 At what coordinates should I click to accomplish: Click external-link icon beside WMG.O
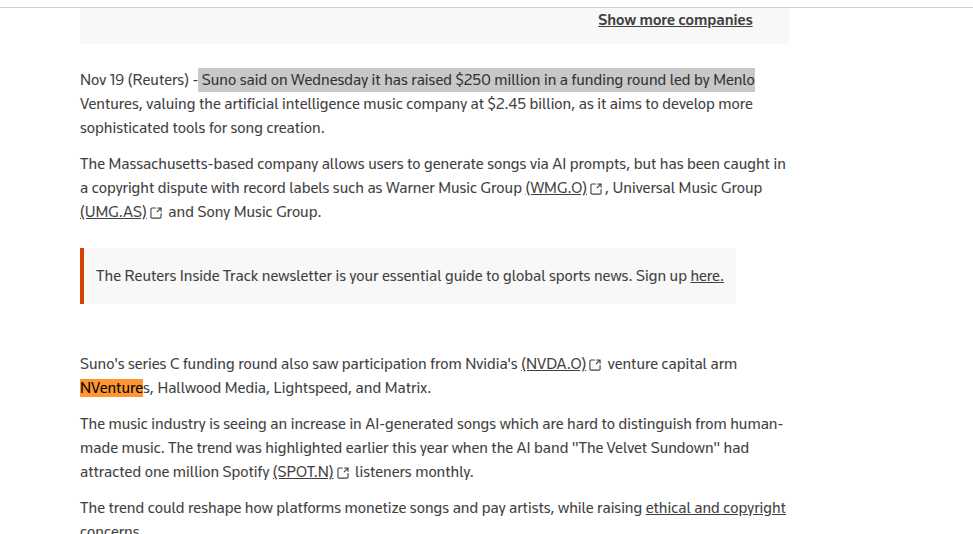click(x=596, y=189)
